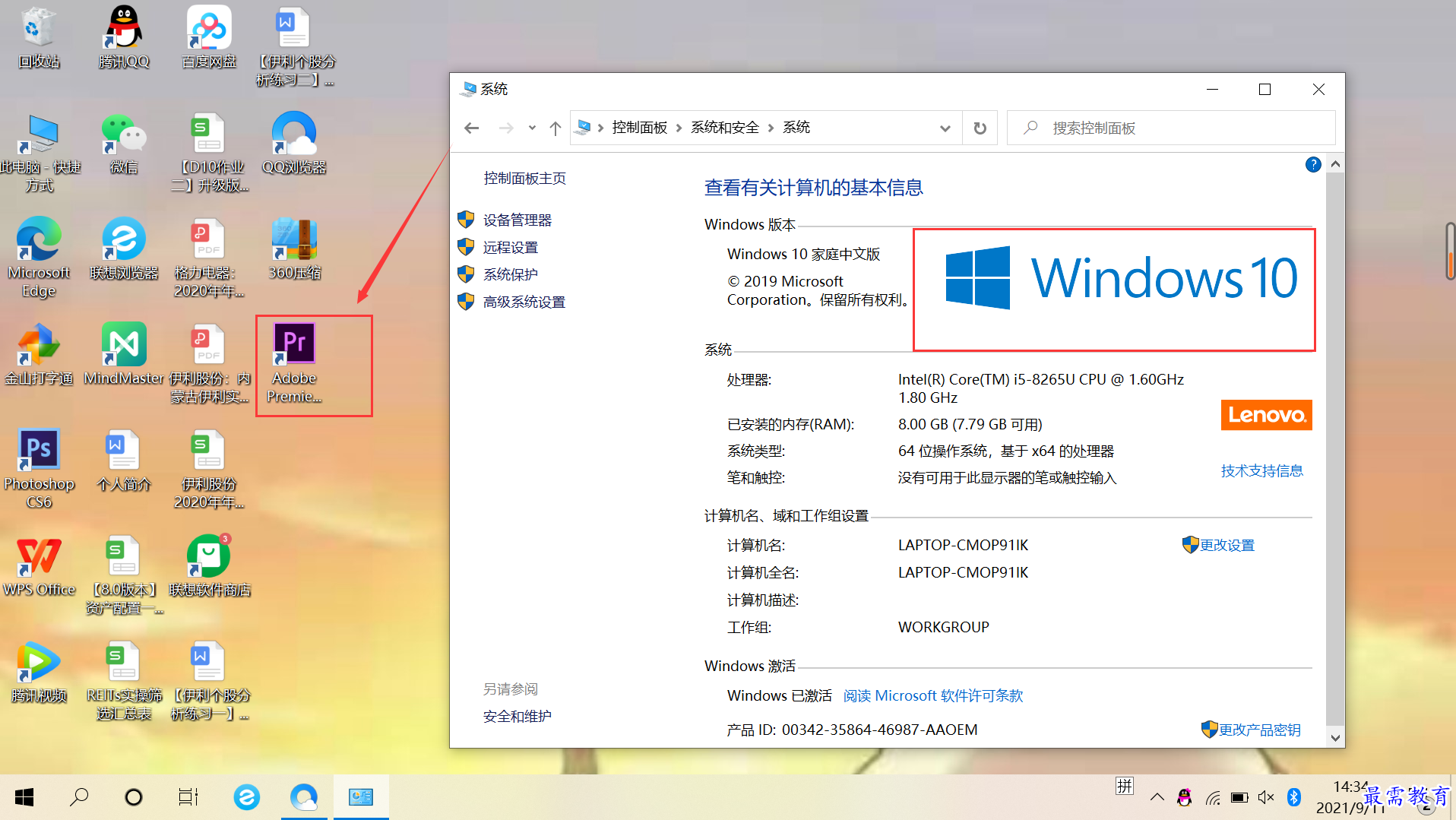Image resolution: width=1456 pixels, height=820 pixels.
Task: Click the help question mark icon
Action: coord(1313,165)
